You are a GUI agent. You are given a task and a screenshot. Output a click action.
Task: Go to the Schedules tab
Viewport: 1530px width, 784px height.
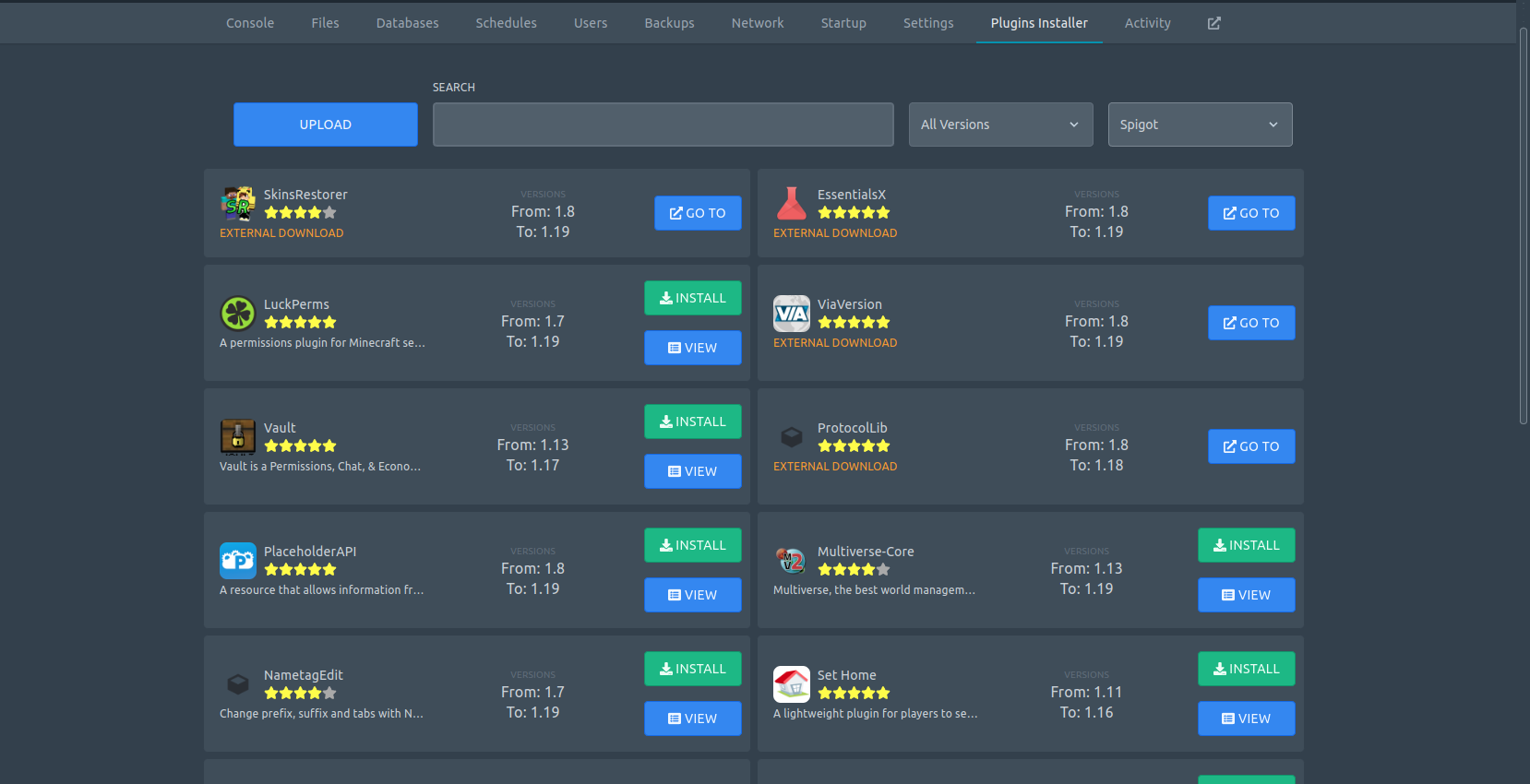[506, 23]
